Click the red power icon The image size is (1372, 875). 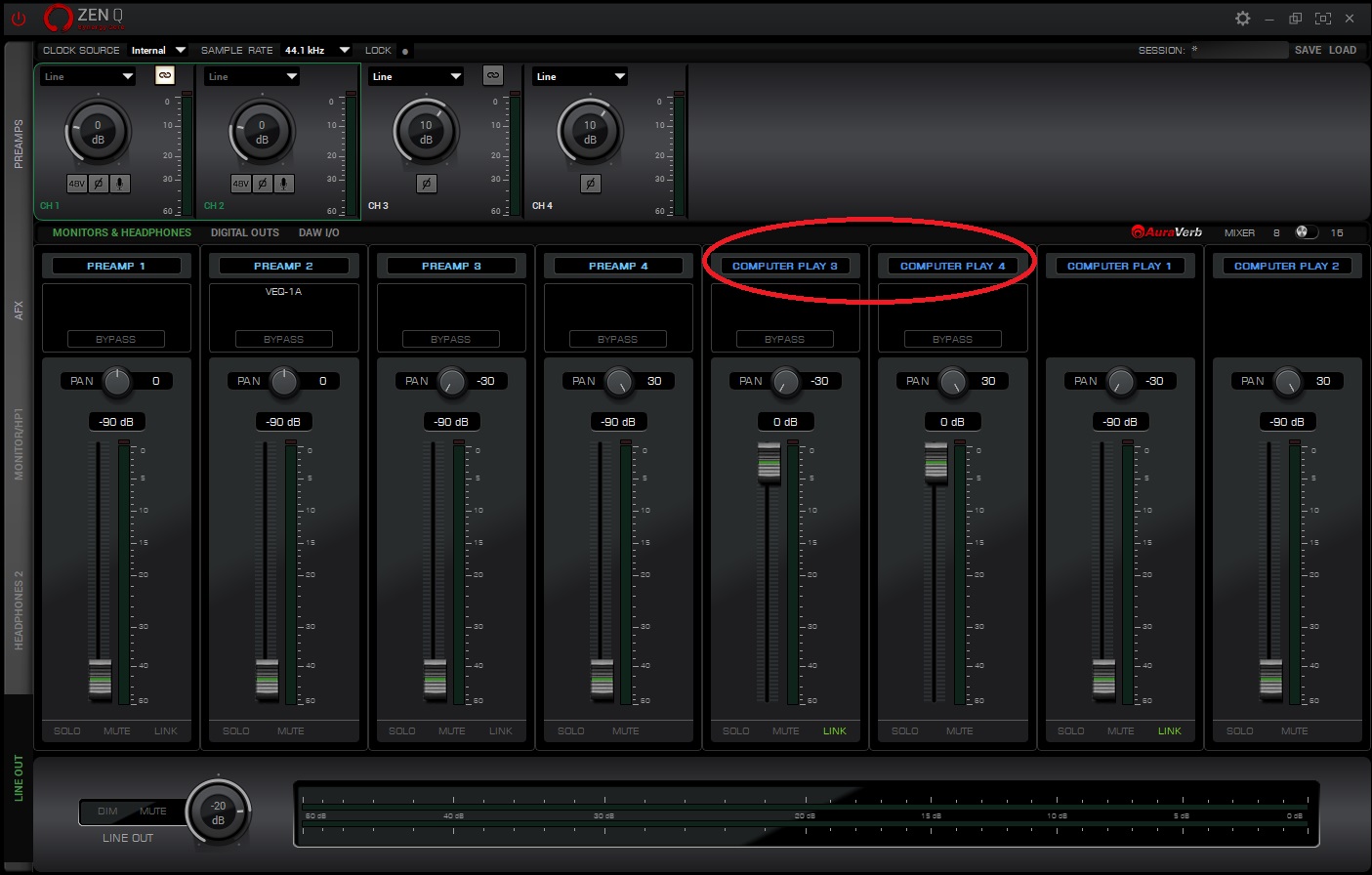coord(19,18)
